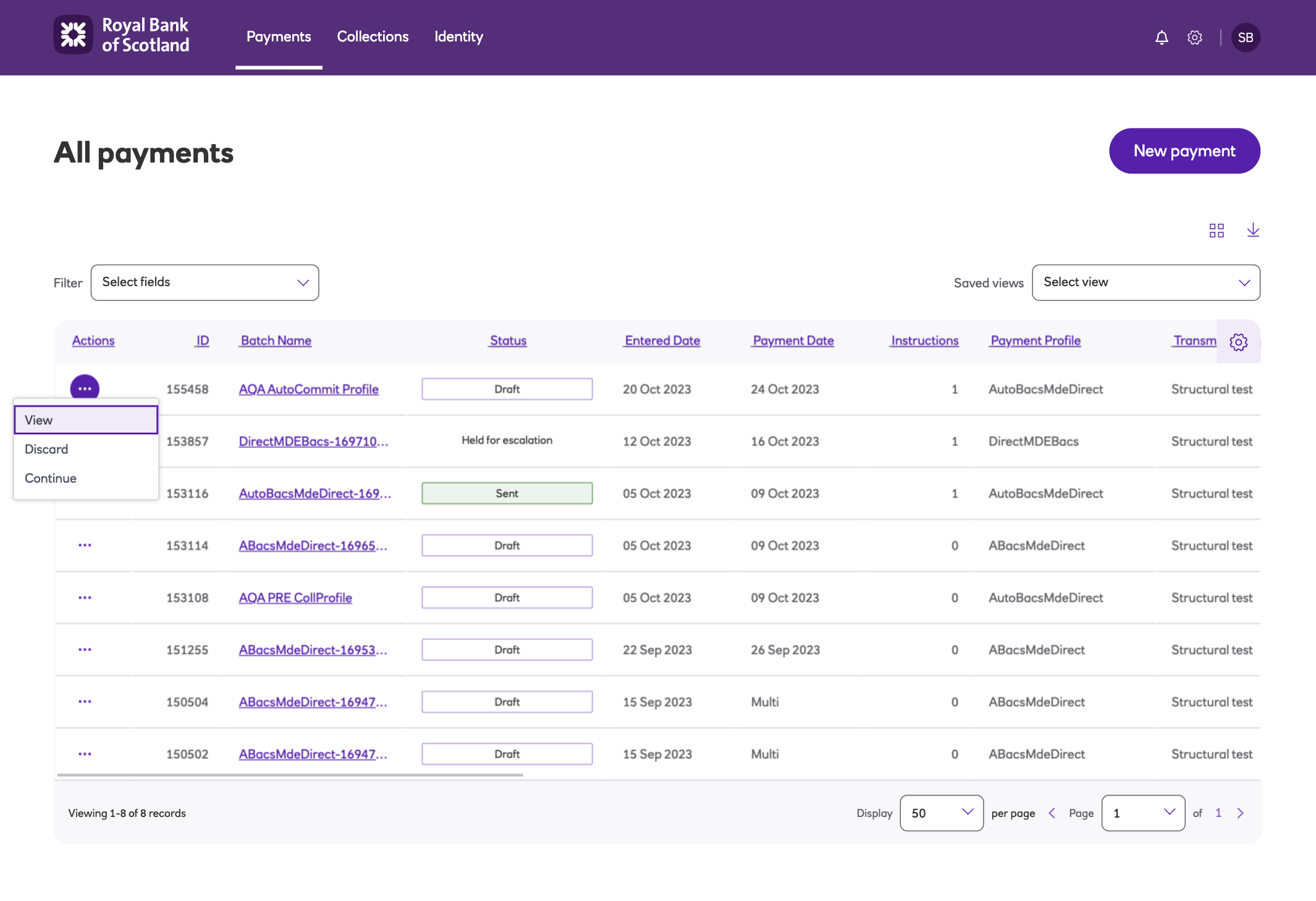
Task: Expand the Select fields filter dropdown
Action: (x=205, y=282)
